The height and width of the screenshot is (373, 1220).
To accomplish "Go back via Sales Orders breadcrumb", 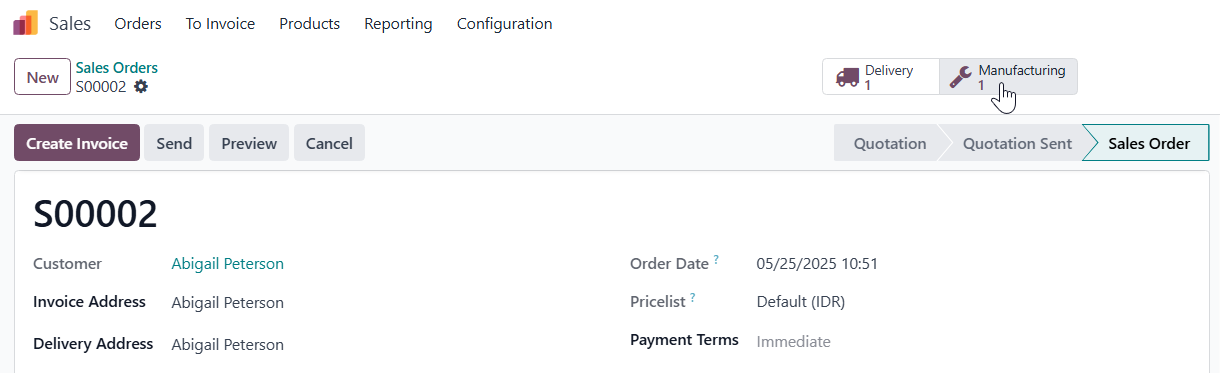I will (117, 68).
